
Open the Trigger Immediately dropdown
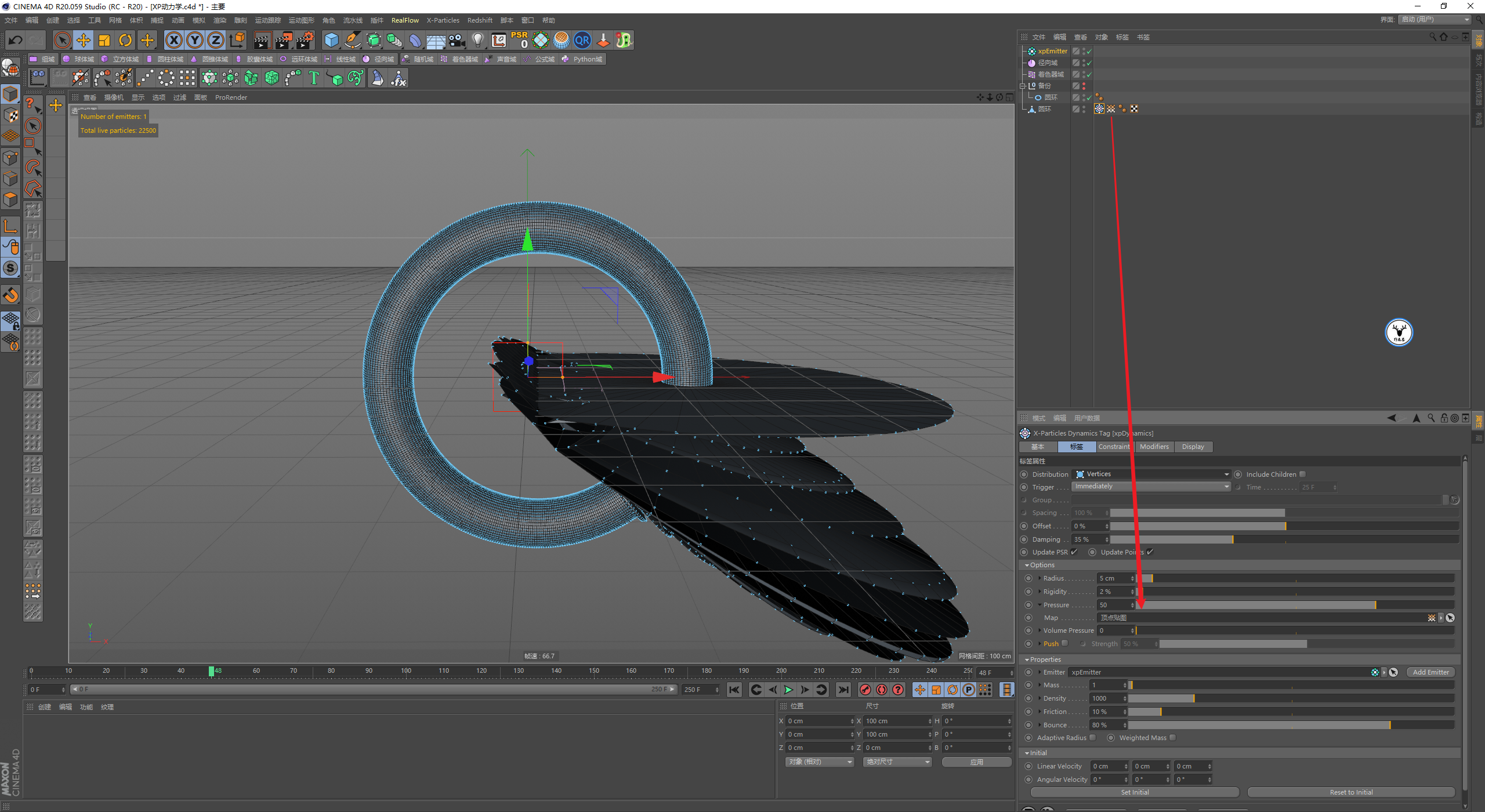(x=1151, y=487)
